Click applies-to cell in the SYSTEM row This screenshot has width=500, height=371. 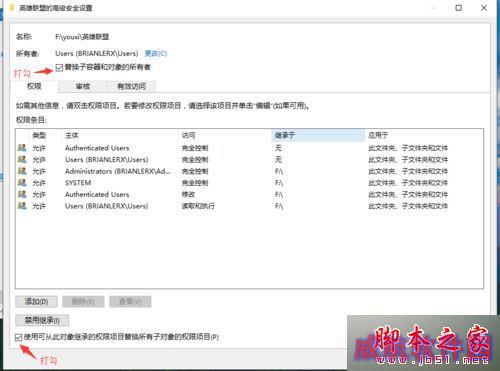tap(408, 183)
